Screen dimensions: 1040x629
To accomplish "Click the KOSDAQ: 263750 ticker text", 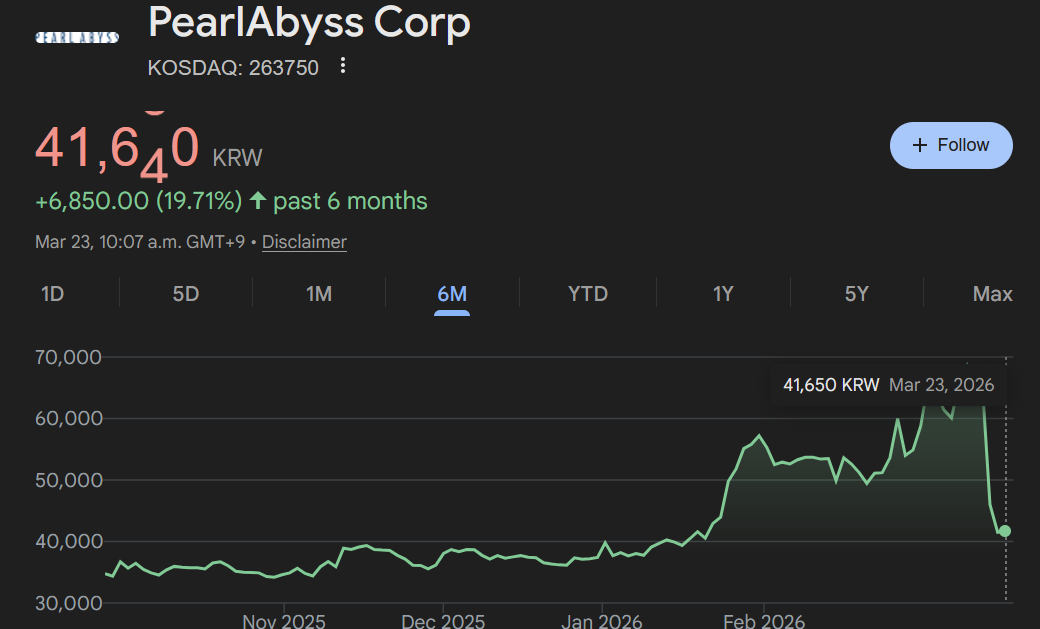I will pyautogui.click(x=233, y=68).
